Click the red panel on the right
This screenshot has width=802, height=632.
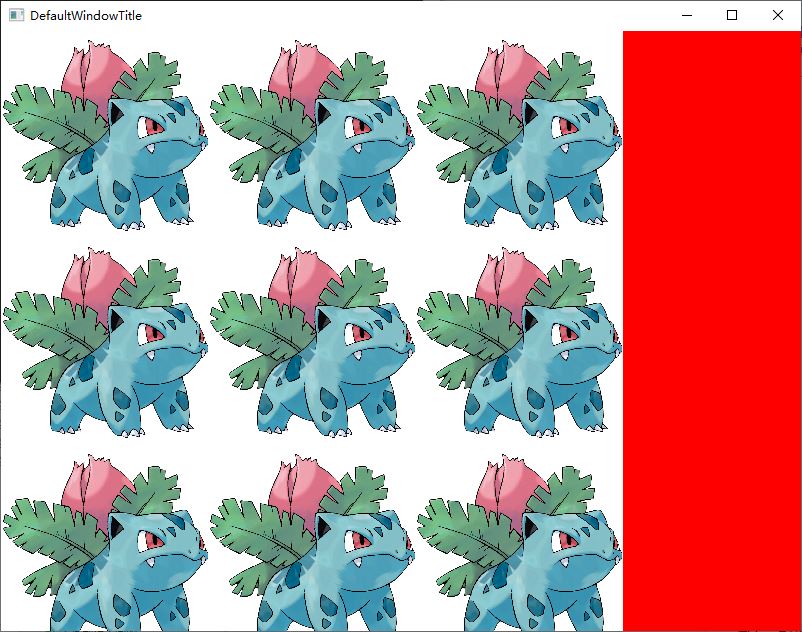[711, 331]
